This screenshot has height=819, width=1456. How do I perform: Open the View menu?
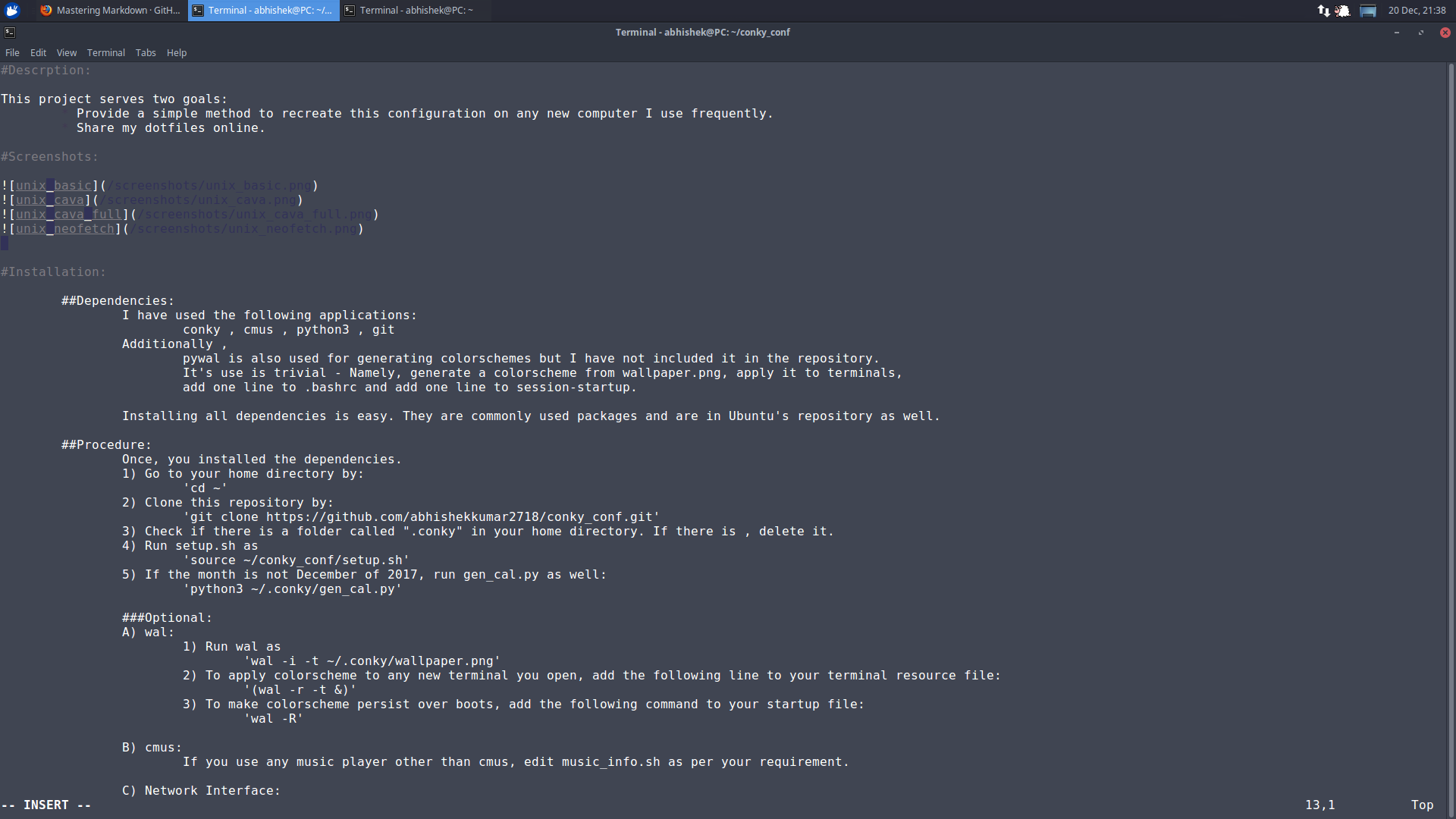[67, 53]
